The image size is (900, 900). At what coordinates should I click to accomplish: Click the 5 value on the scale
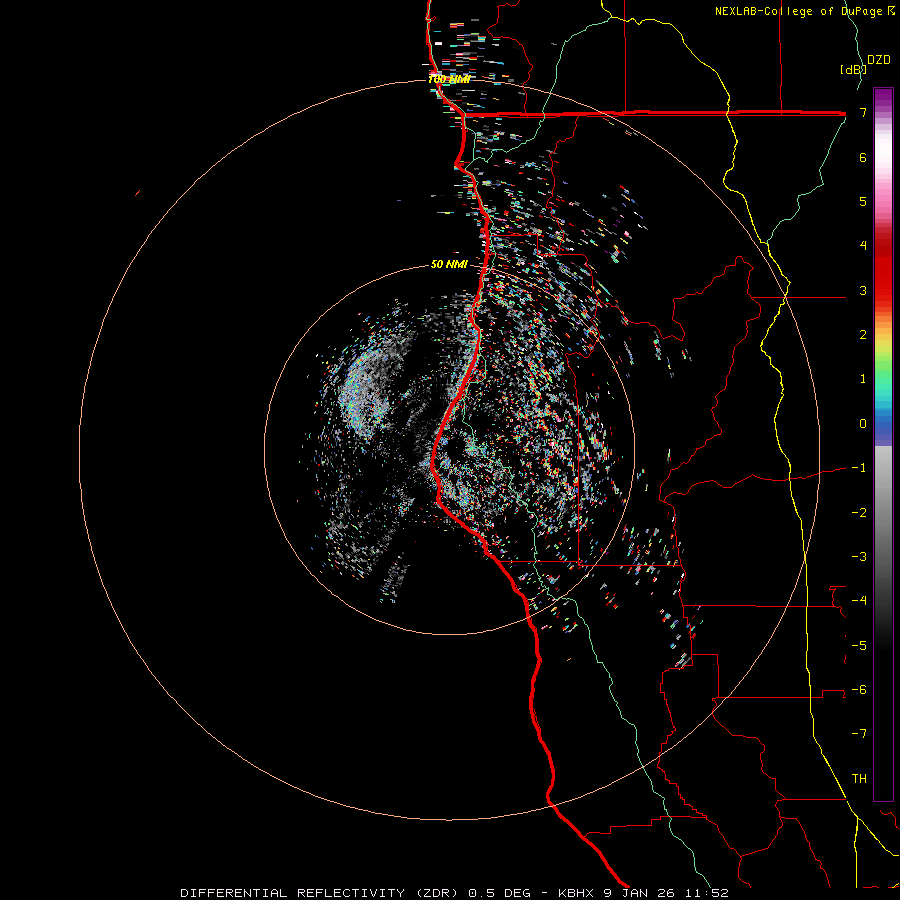(863, 201)
